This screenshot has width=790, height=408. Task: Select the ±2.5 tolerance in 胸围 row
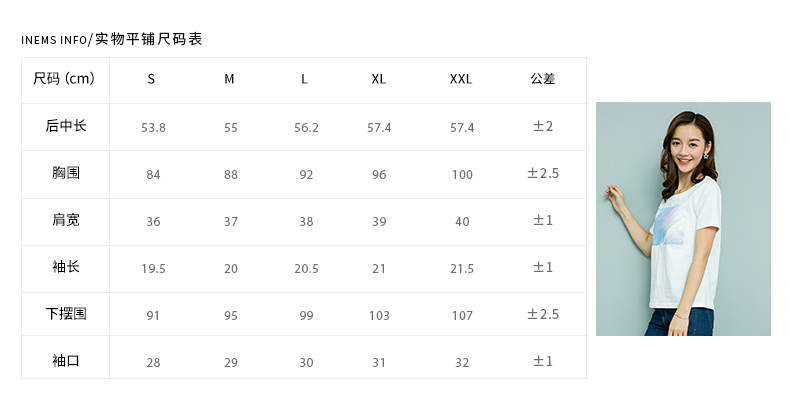point(543,174)
